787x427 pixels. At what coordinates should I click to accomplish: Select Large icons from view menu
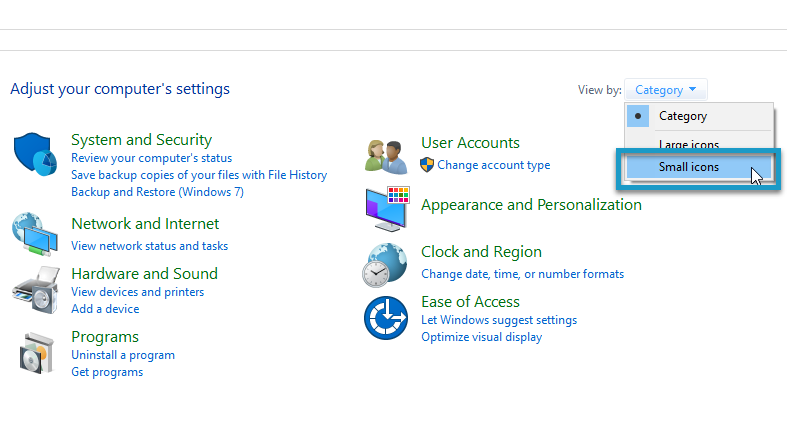688,145
